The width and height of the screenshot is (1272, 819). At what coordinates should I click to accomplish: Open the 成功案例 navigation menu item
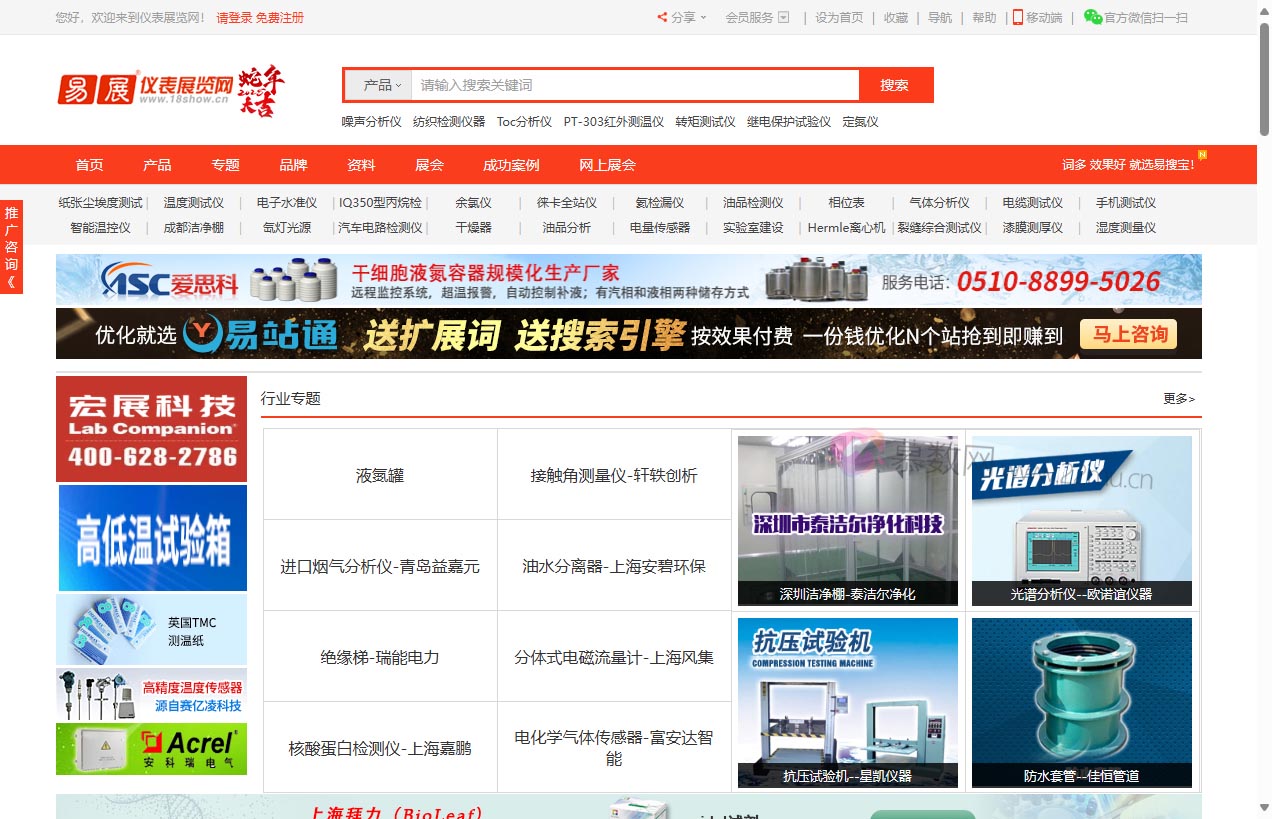tap(510, 164)
